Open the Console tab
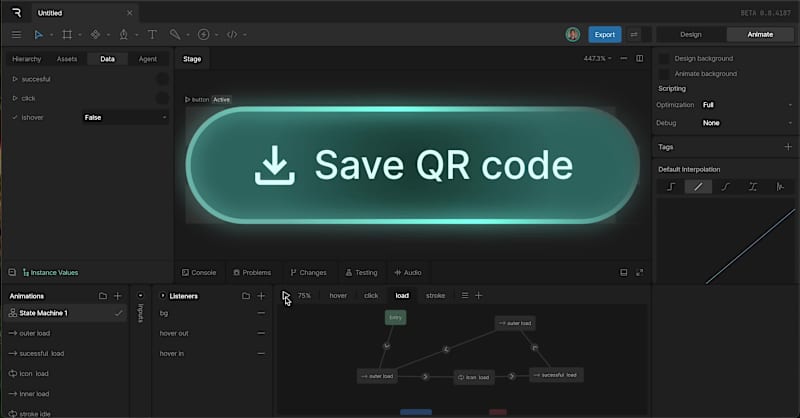 [199, 273]
